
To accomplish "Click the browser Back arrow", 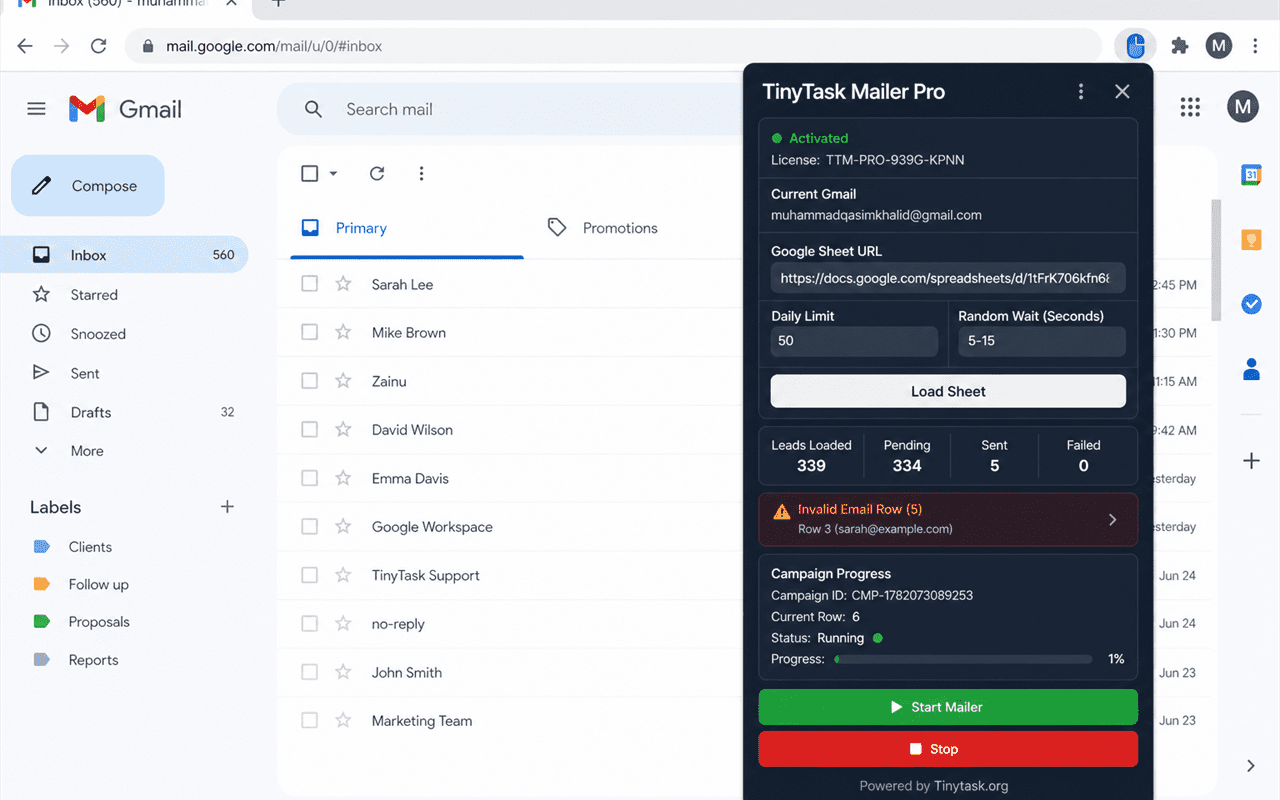I will [25, 46].
